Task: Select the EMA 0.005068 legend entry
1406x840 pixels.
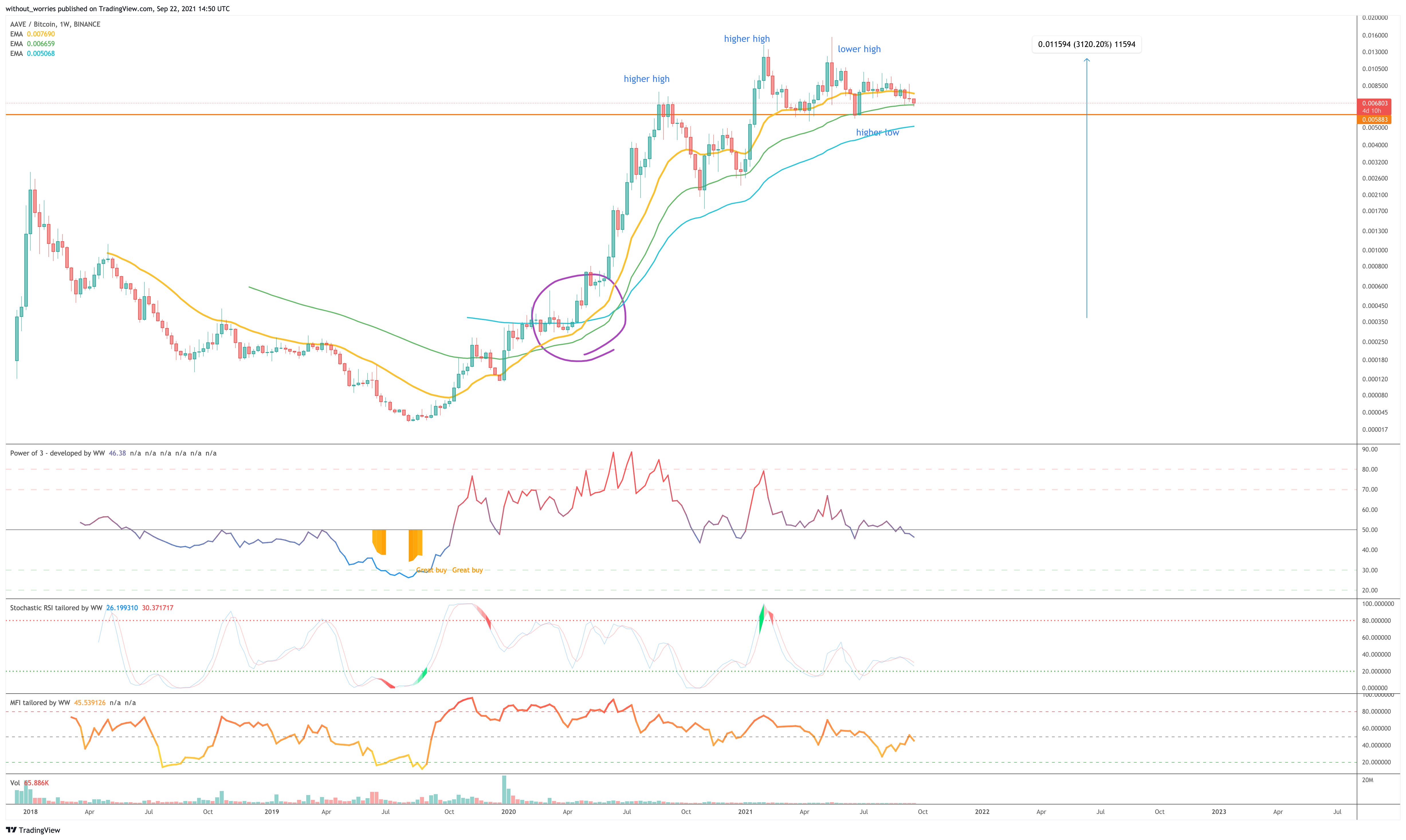Action: [32, 53]
